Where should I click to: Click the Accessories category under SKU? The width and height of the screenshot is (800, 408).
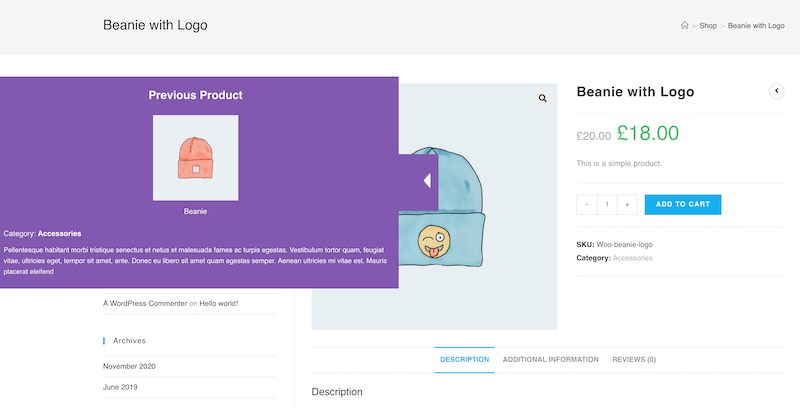tap(633, 258)
